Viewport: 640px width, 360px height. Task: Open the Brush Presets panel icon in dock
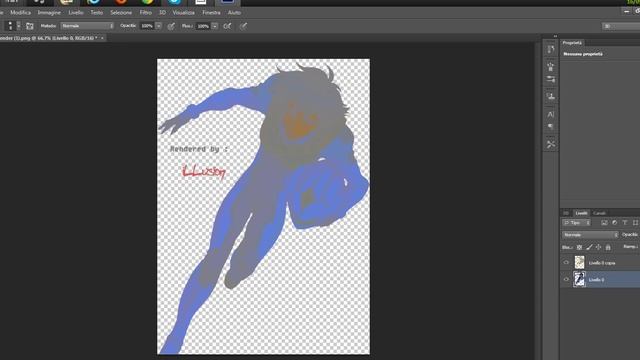(x=551, y=66)
